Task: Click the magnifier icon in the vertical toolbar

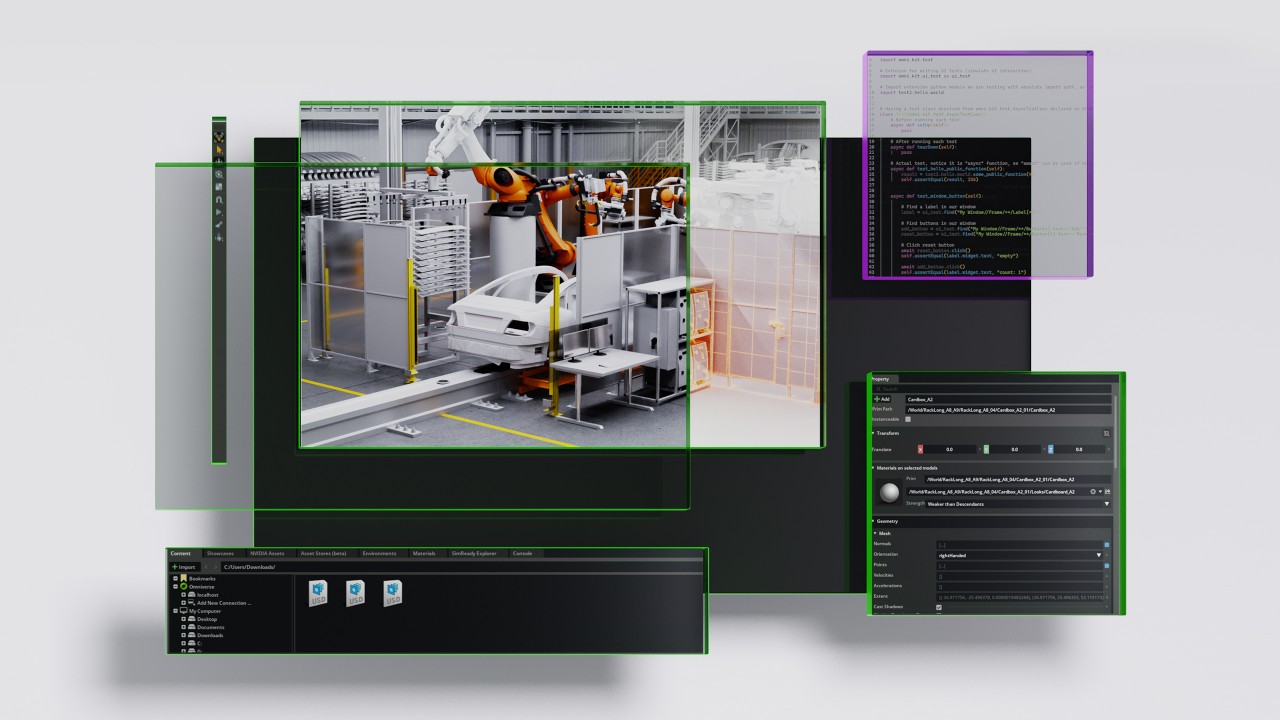Action: click(x=219, y=174)
